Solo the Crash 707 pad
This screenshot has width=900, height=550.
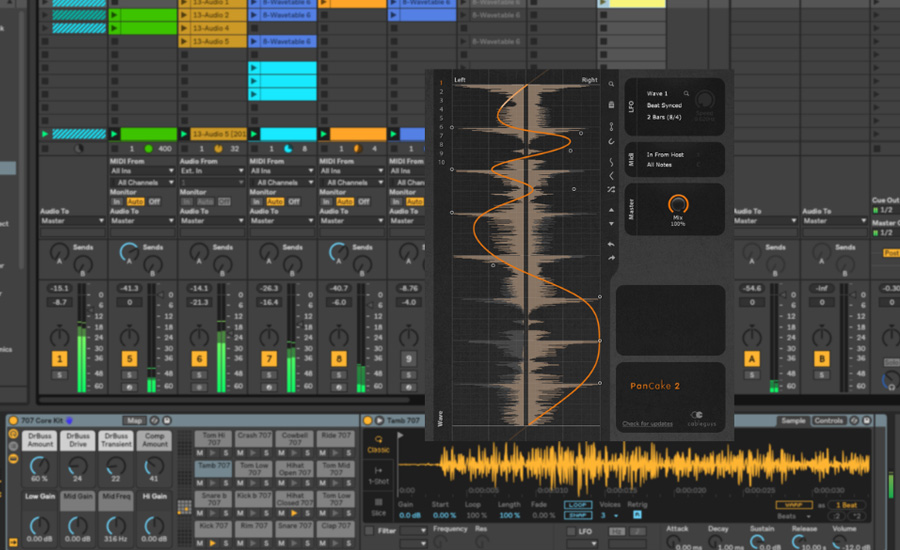click(266, 453)
